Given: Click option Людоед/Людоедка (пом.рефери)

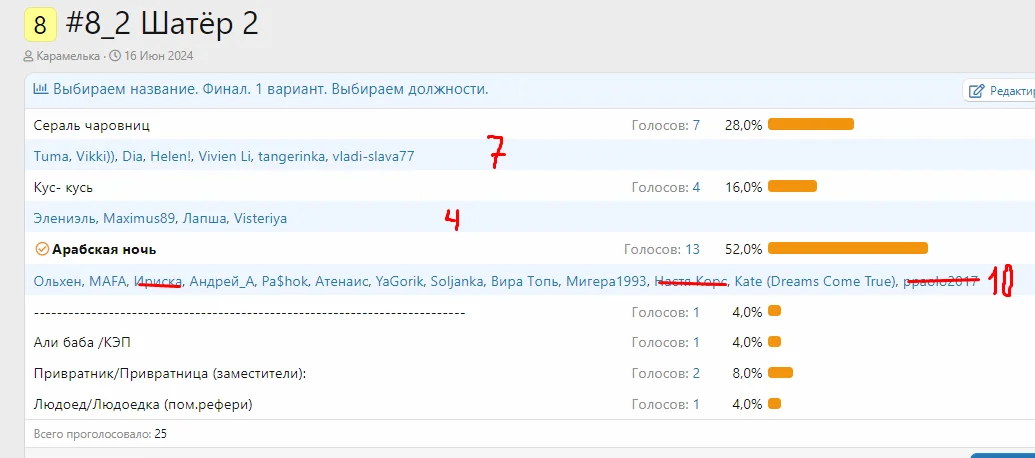Looking at the screenshot, I should pos(143,405).
